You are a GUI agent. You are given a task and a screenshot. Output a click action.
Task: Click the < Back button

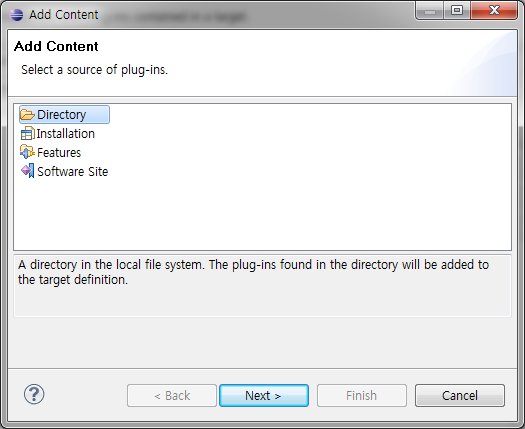coord(172,396)
